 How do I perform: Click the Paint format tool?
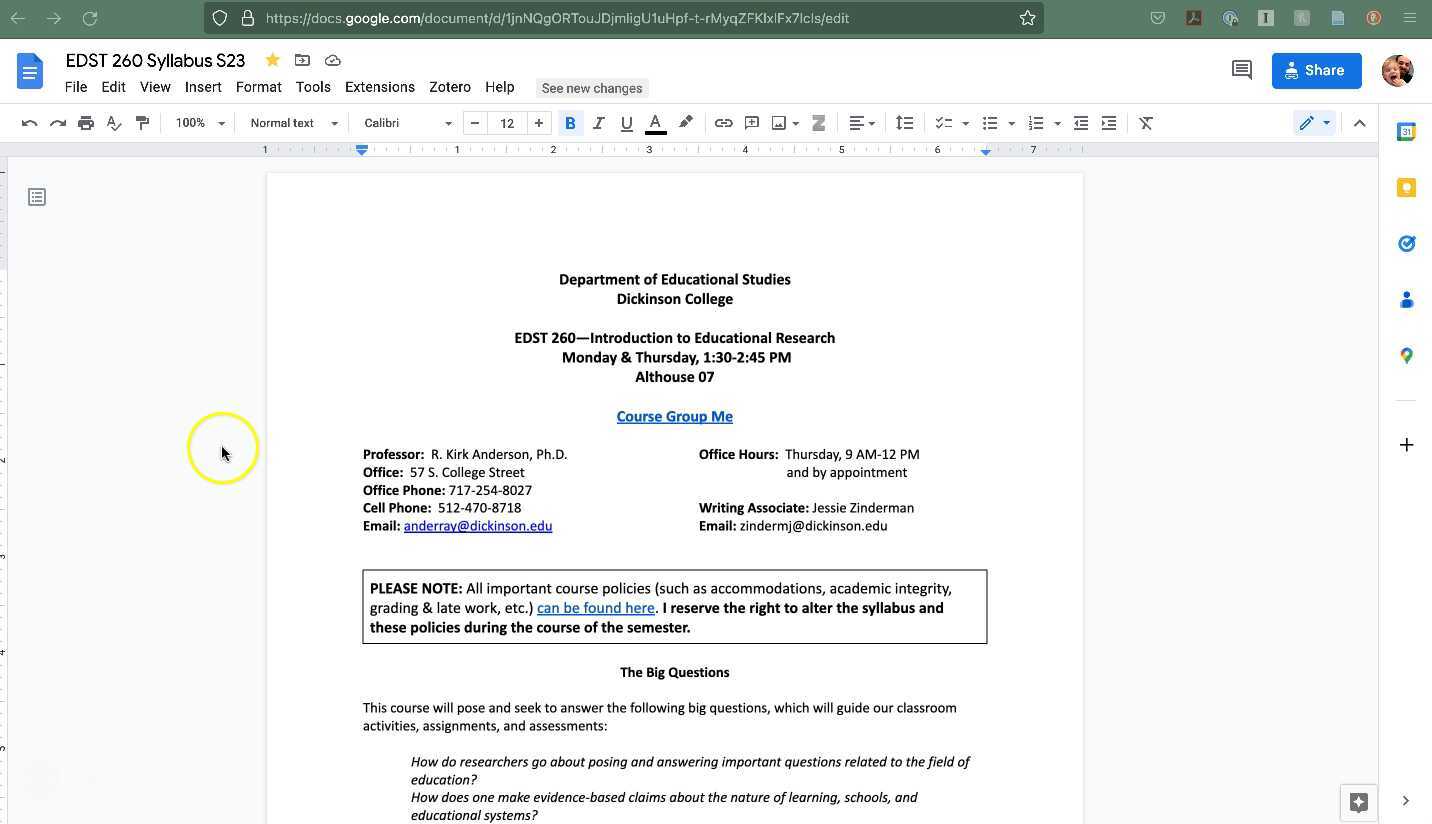coord(142,122)
